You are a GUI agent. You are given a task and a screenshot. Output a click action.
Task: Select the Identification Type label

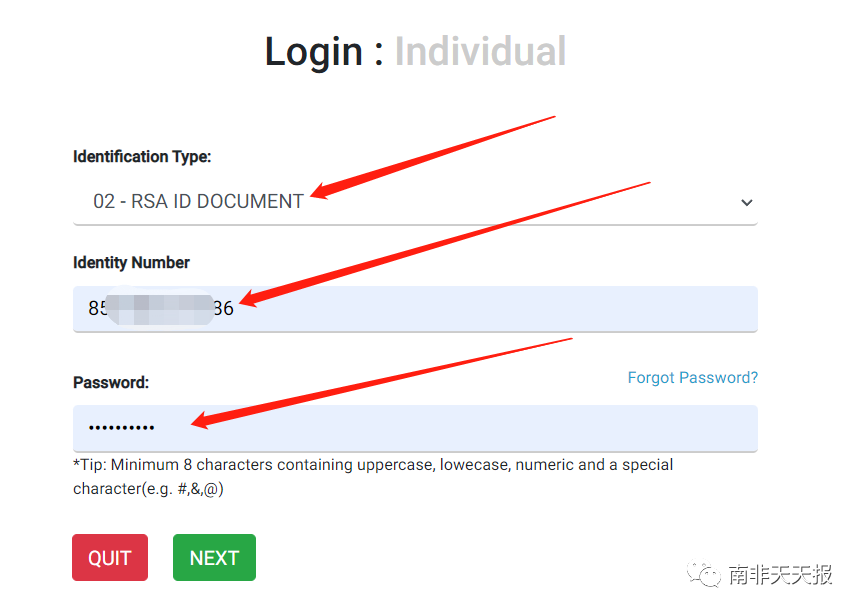click(x=142, y=157)
